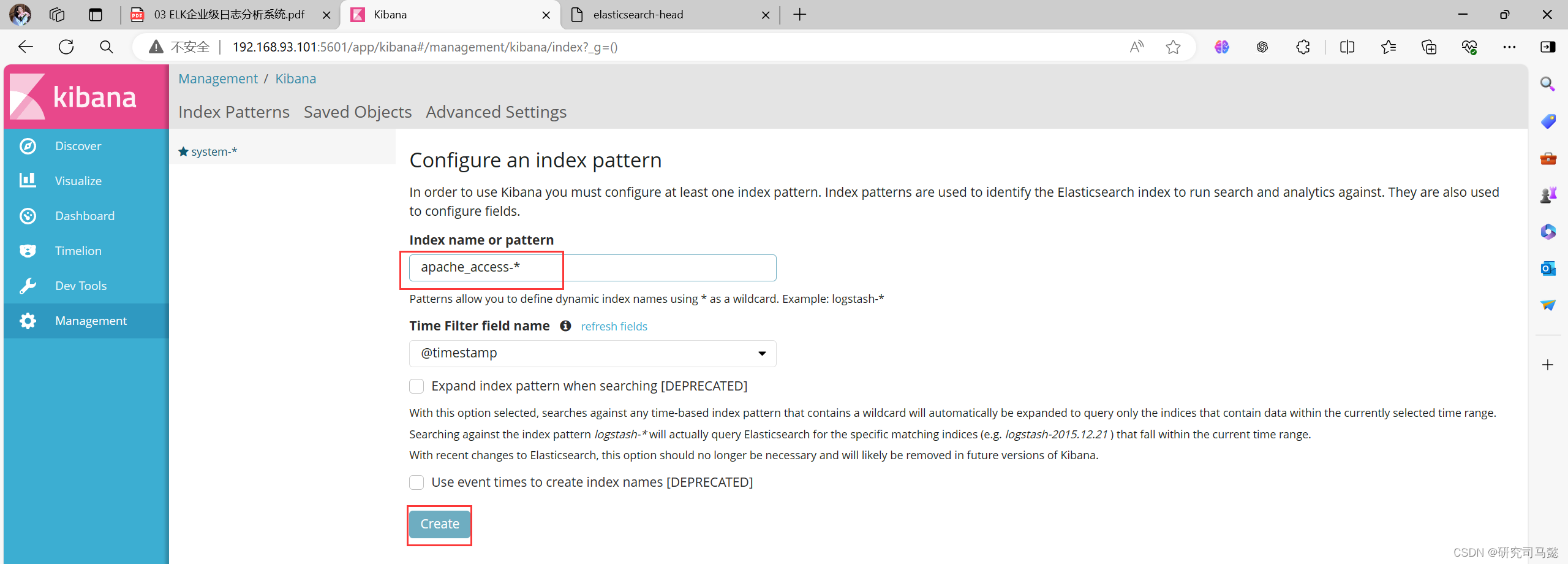Open the @timestamp time filter dropdown
The image size is (1568, 564).
[x=592, y=354]
